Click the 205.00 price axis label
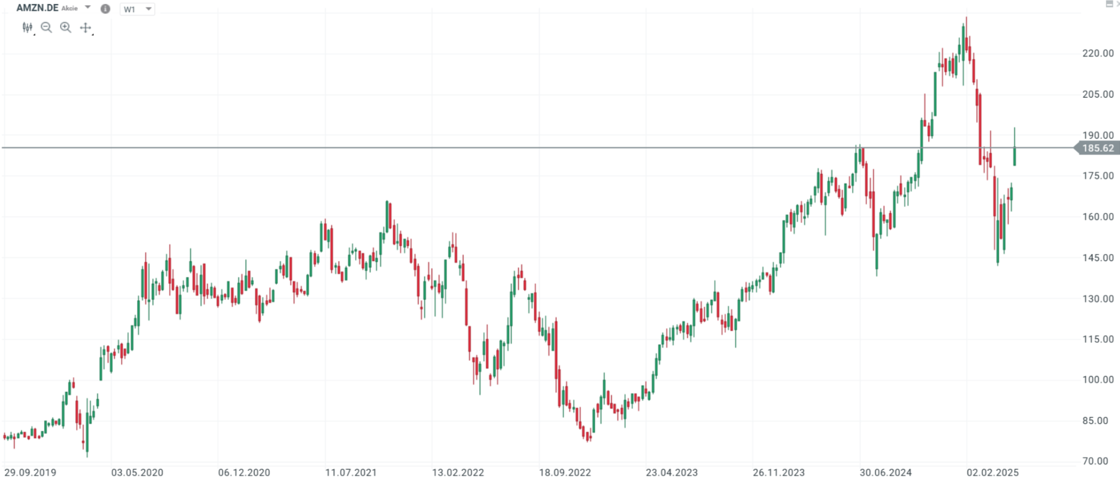Viewport: 1120px width, 480px height. (1098, 94)
